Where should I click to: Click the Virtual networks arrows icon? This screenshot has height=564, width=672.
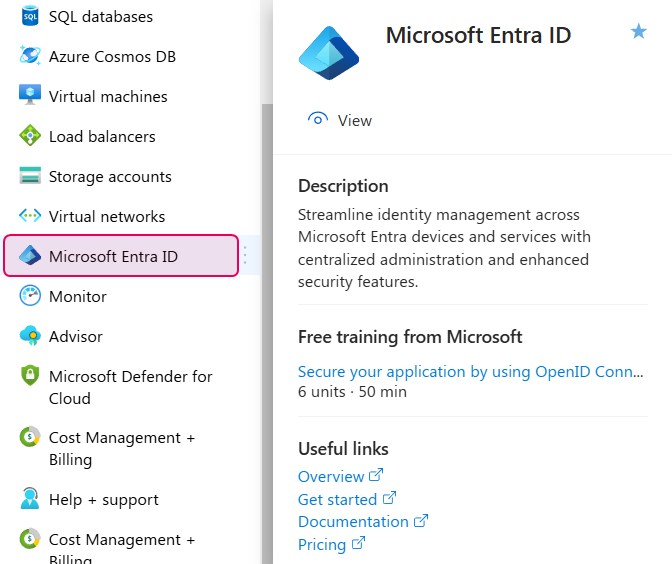click(30, 215)
